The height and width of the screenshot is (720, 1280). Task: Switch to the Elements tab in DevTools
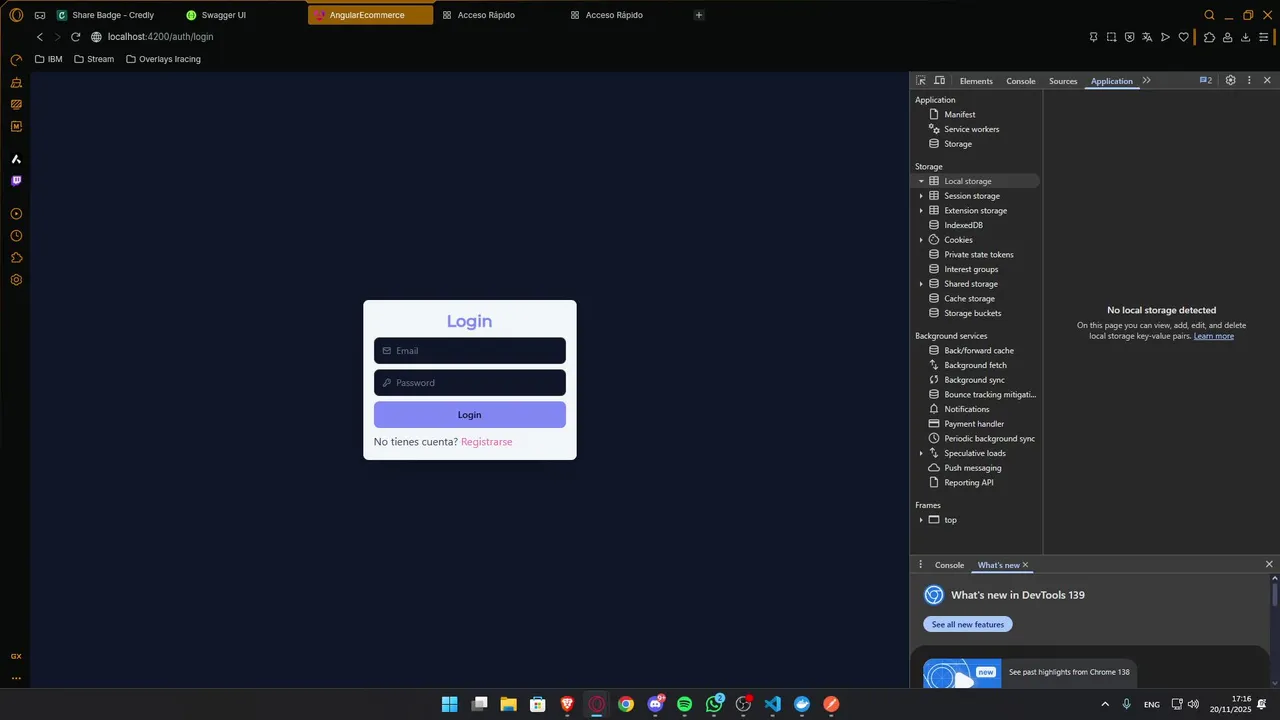(x=976, y=81)
